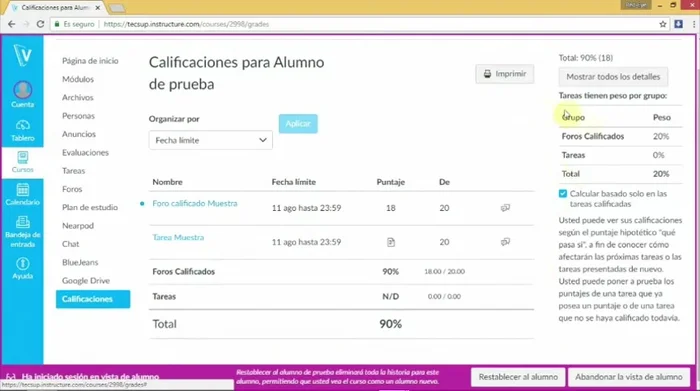Click the Nombre column header
Screen dimensions: 700x391
167,182
